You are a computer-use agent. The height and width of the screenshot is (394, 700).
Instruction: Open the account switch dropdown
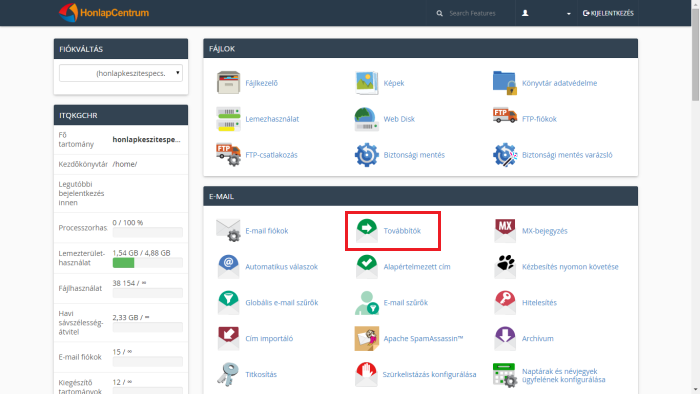point(121,73)
